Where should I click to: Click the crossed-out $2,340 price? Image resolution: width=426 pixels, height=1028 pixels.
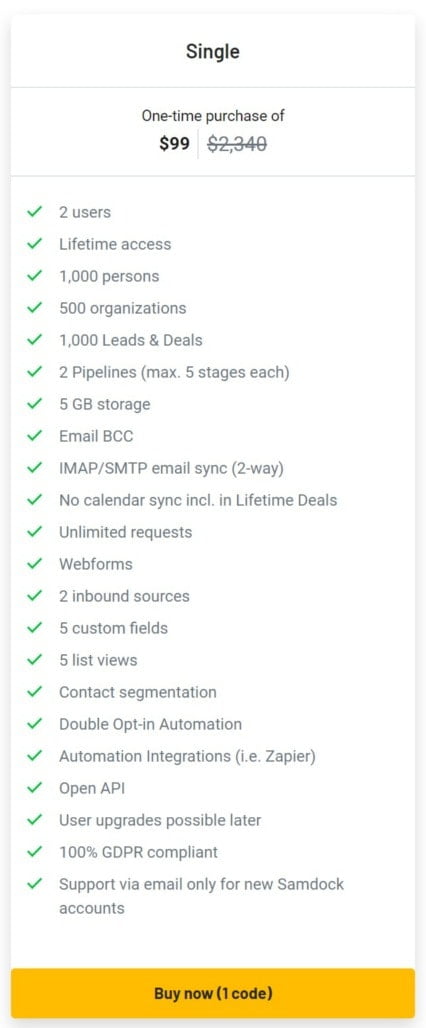(x=237, y=144)
